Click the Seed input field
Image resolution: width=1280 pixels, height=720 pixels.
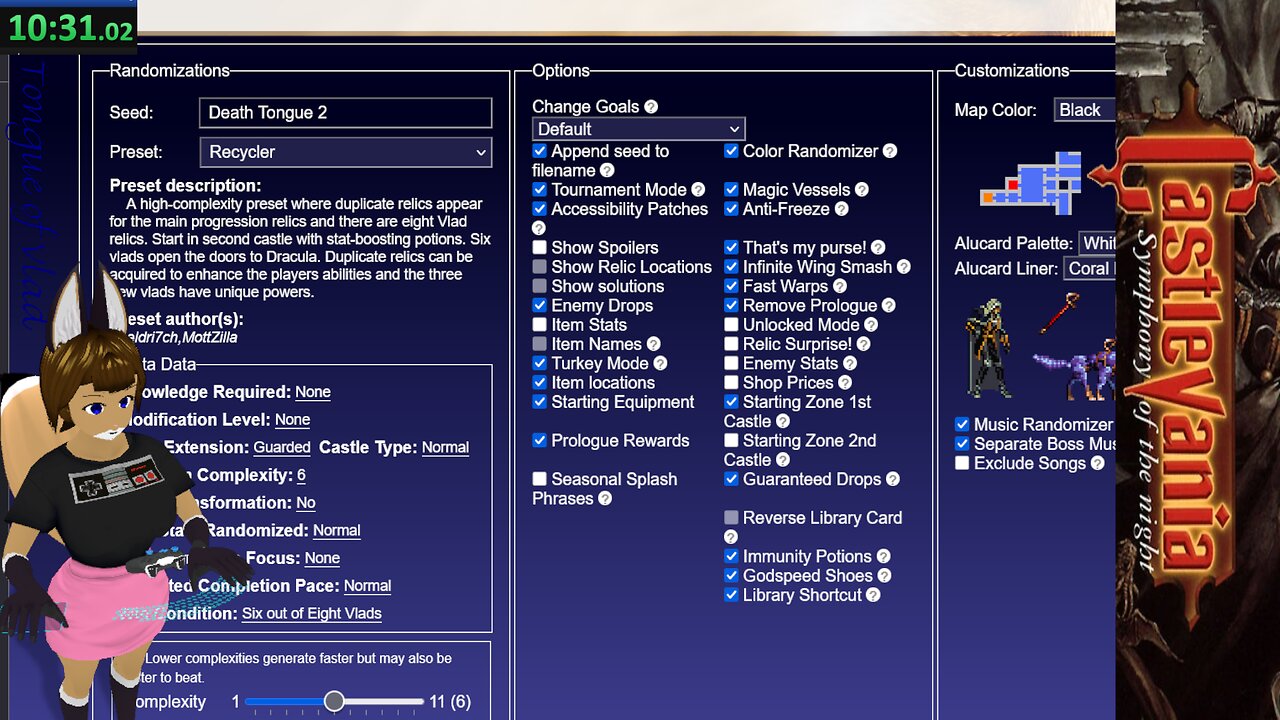click(x=346, y=112)
